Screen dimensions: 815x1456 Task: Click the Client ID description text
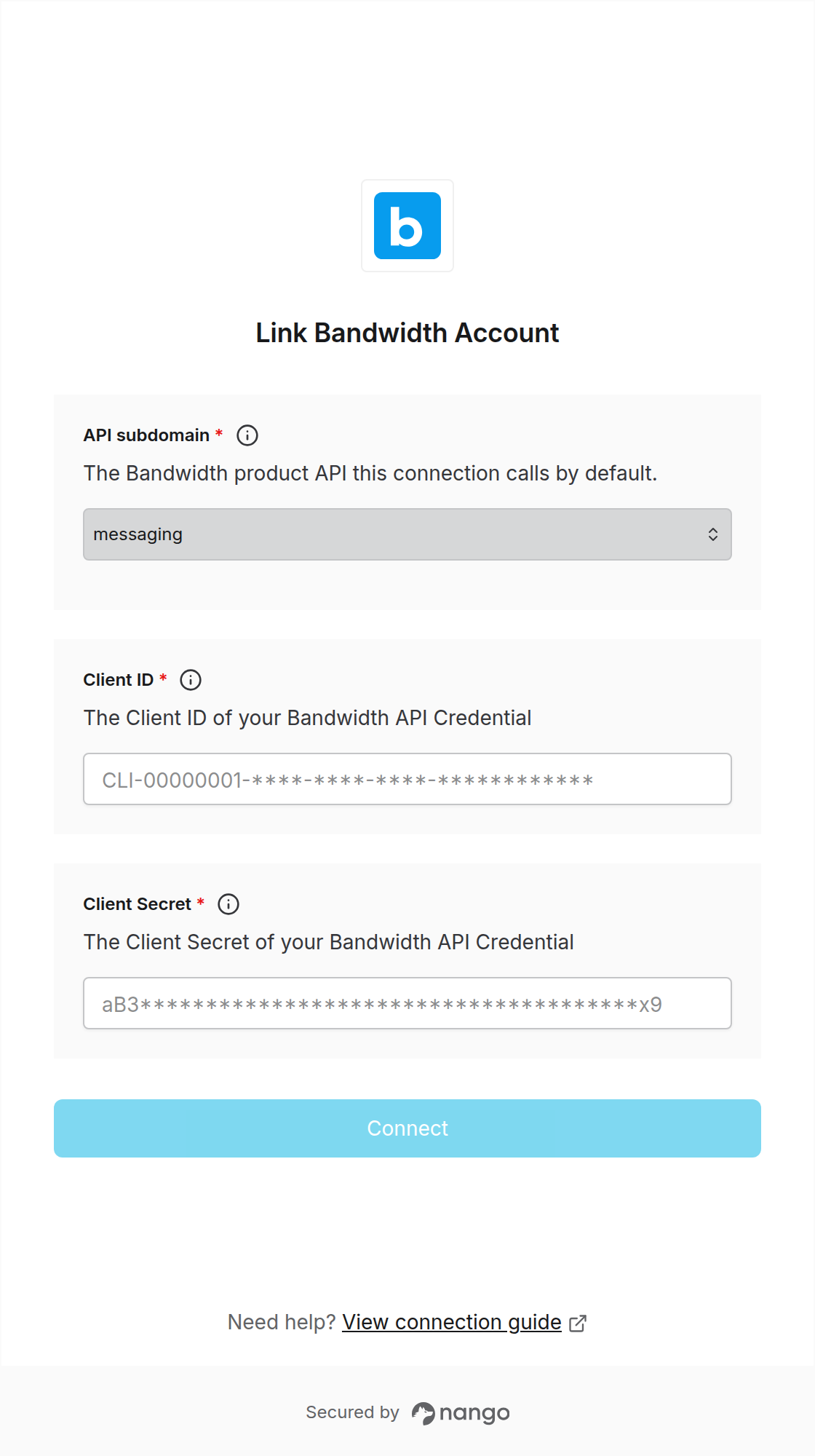(308, 718)
